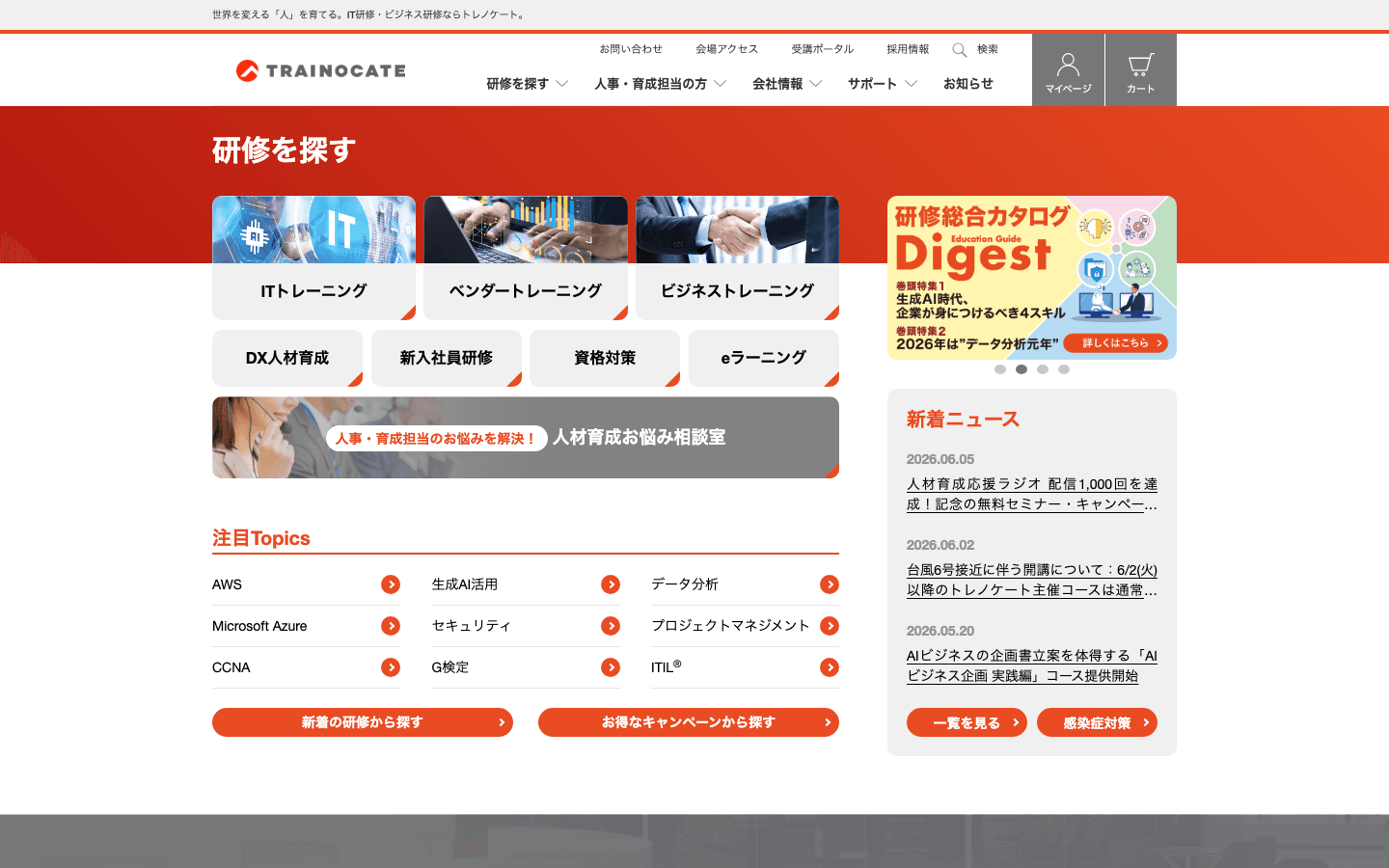Click the arrow icon beside 生成AI活用

click(x=611, y=584)
